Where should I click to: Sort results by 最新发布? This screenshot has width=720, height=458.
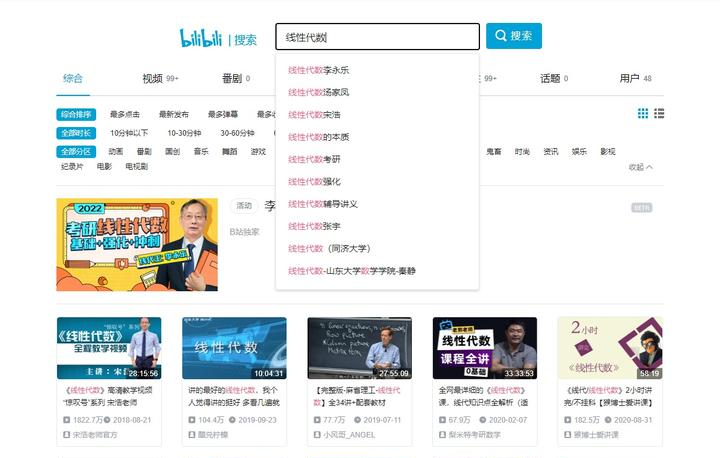(174, 114)
